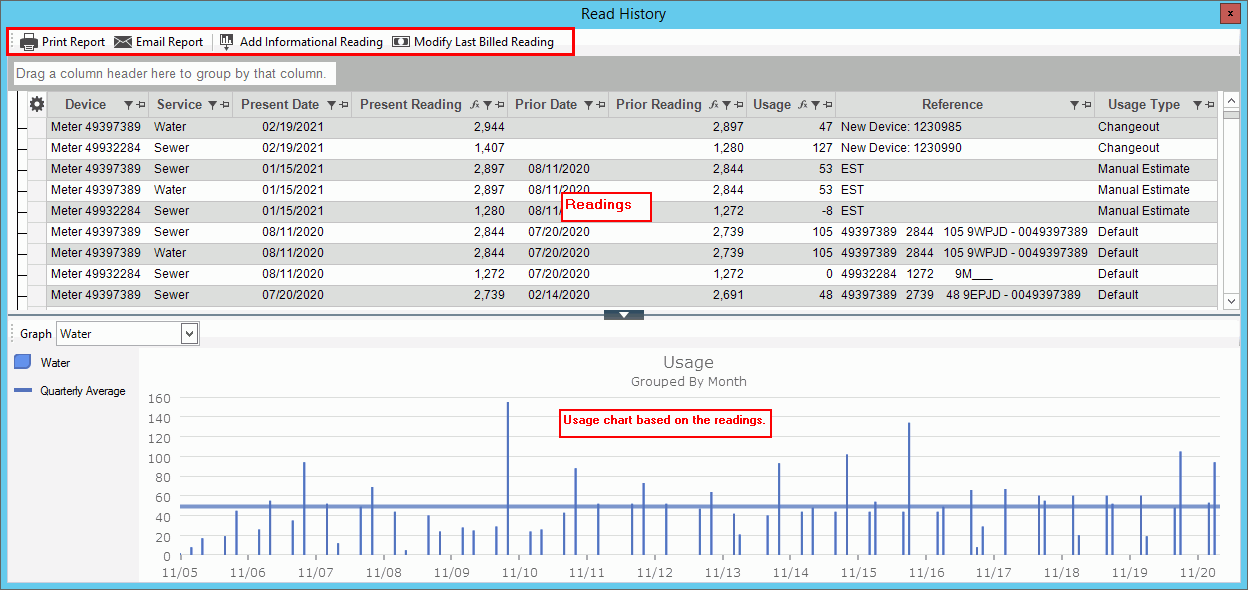
Task: Open the filter dropdown on Reference column
Action: (1074, 105)
